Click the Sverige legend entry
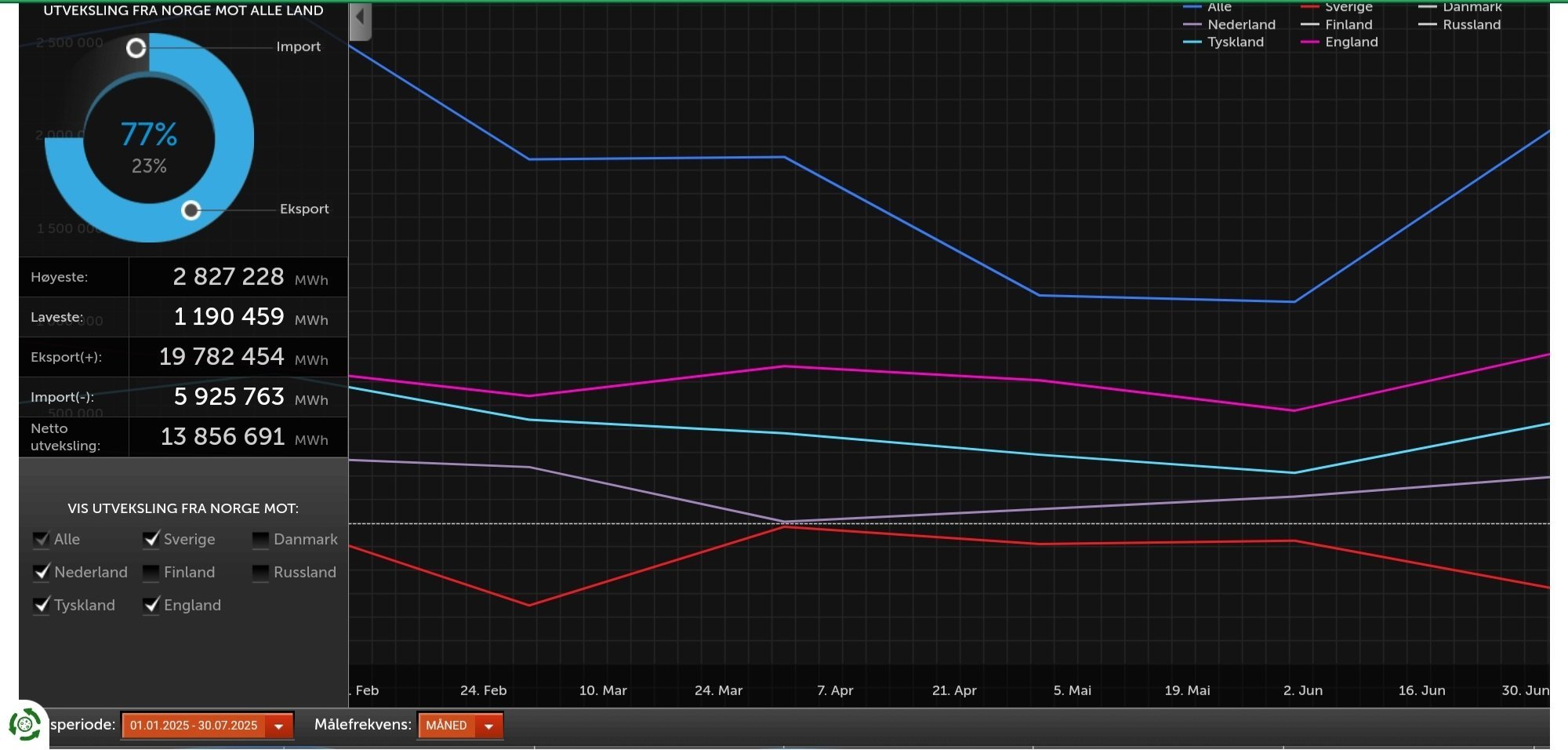Viewport: 1568px width, 750px height. [1337, 7]
